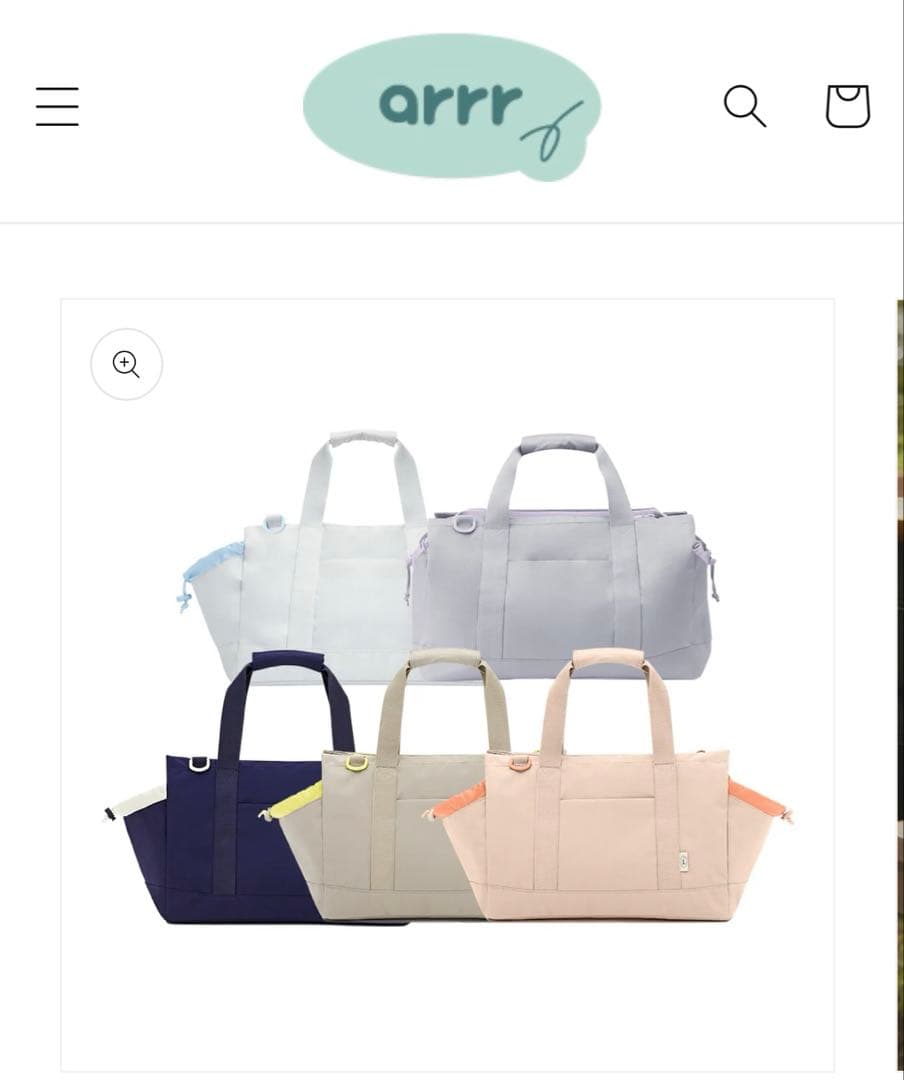This screenshot has width=904, height=1080.
Task: Open the search magnifier icon
Action: coord(745,106)
